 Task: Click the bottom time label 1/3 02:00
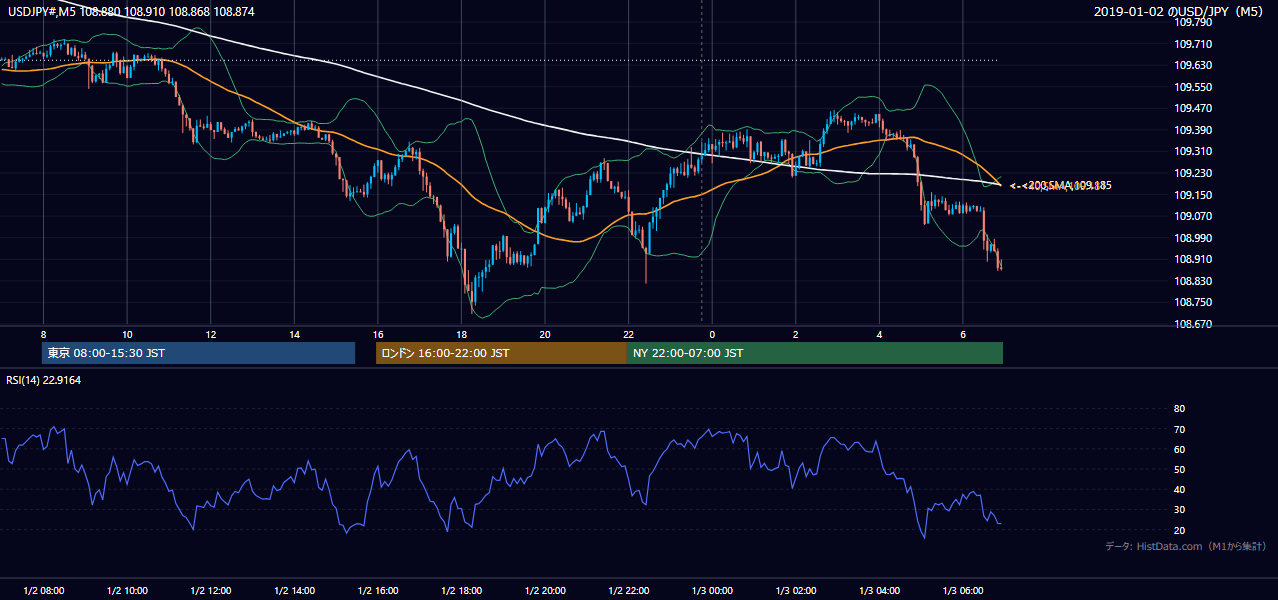click(796, 590)
